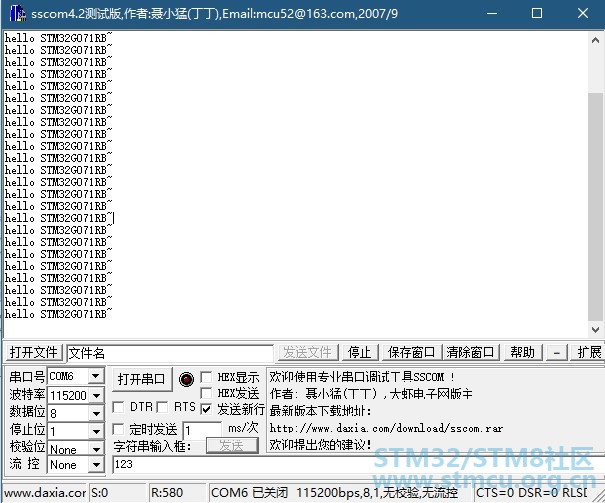Click scroll-up arrow of the receive window
Viewport: 605px width, 503px height.
595,41
